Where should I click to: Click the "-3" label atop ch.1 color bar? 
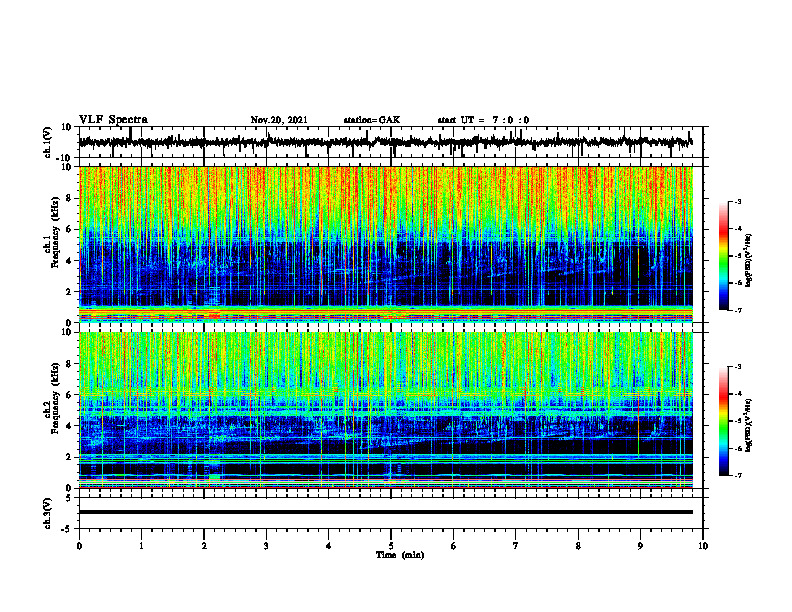click(x=737, y=201)
